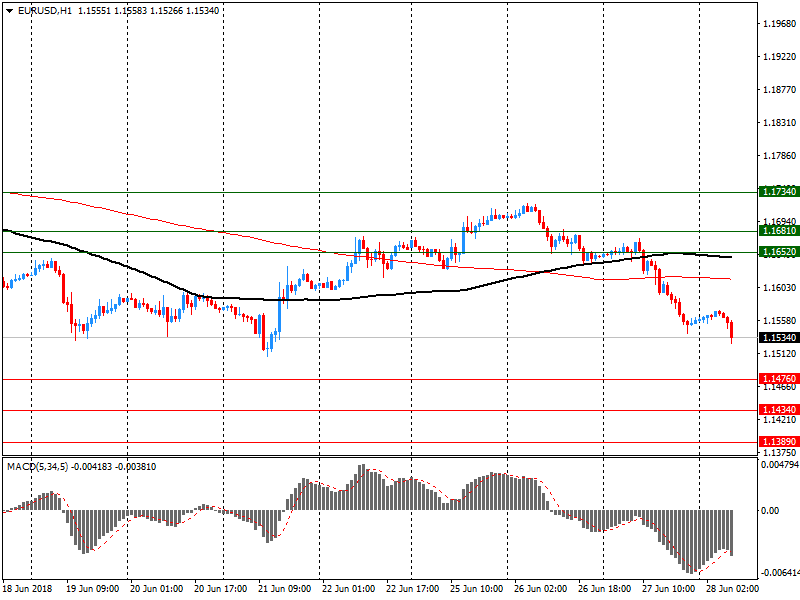Select the red 1.14340 support level tag
This screenshot has height=600, width=800.
click(x=778, y=410)
